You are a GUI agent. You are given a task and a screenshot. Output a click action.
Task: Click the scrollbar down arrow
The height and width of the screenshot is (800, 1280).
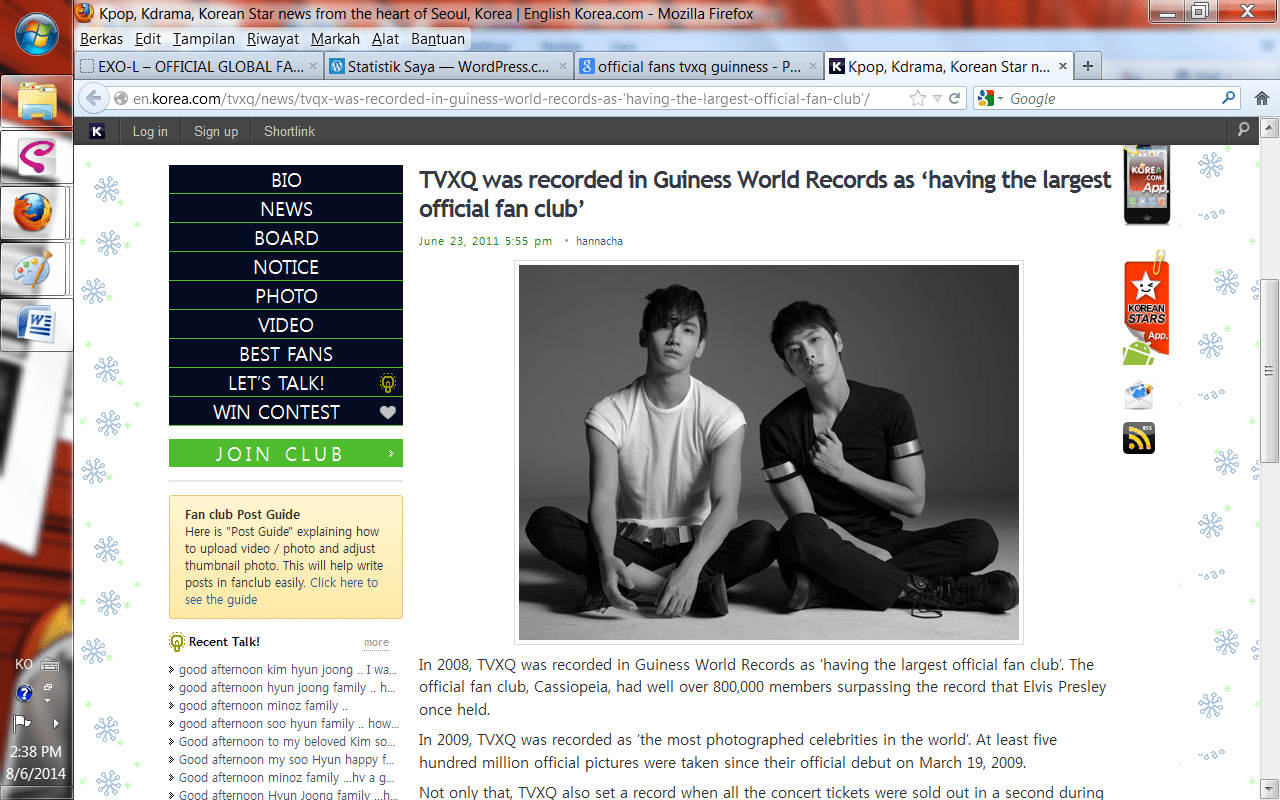pyautogui.click(x=1269, y=790)
